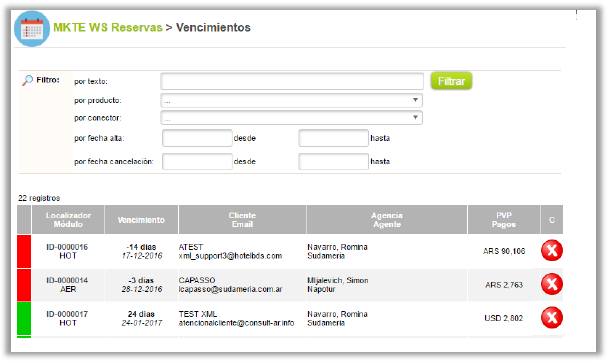The image size is (610, 363).
Task: Sort by Localizador Módulo column header
Action: [68, 220]
